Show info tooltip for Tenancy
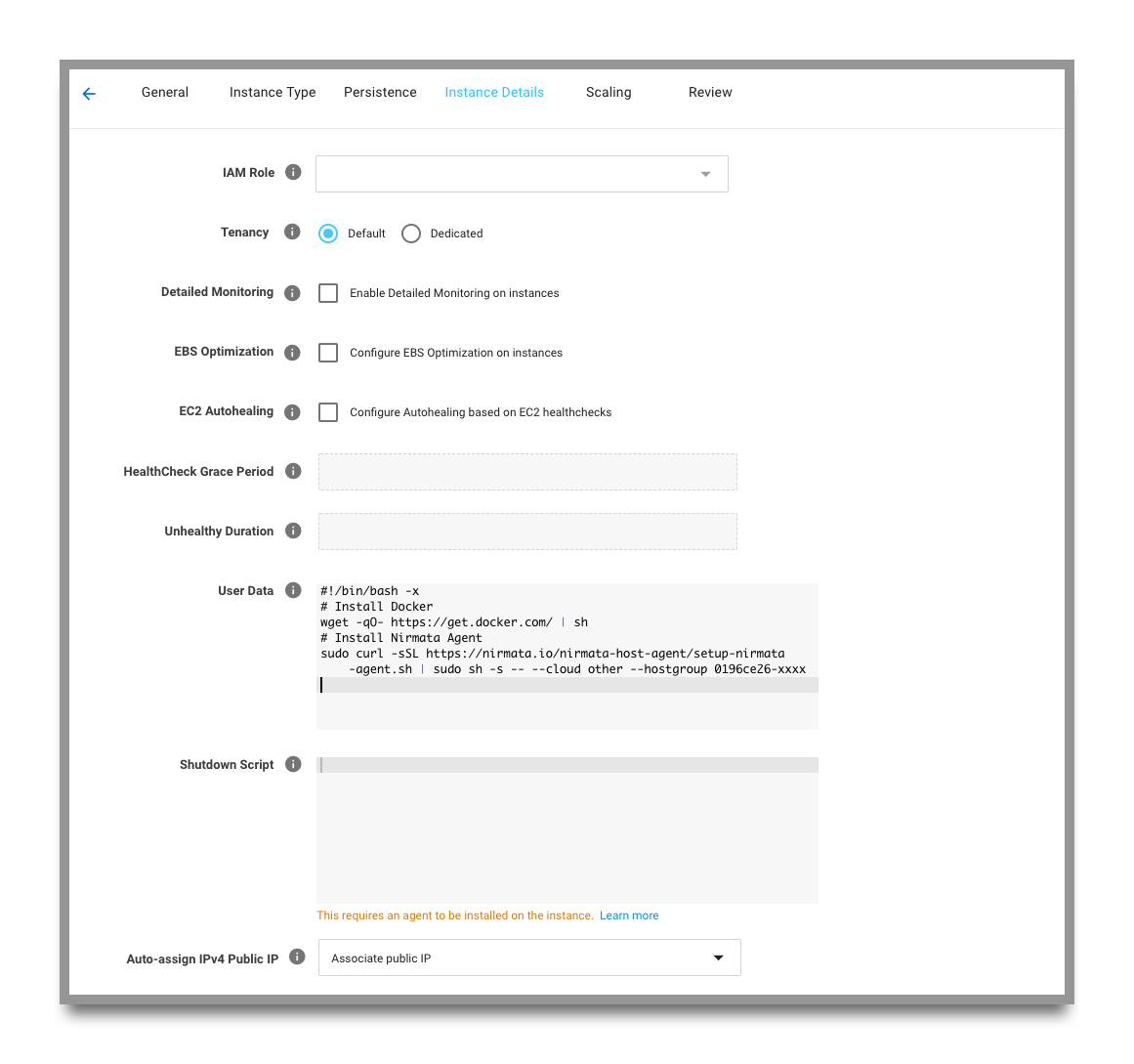The width and height of the screenshot is (1134, 1064). (x=292, y=232)
